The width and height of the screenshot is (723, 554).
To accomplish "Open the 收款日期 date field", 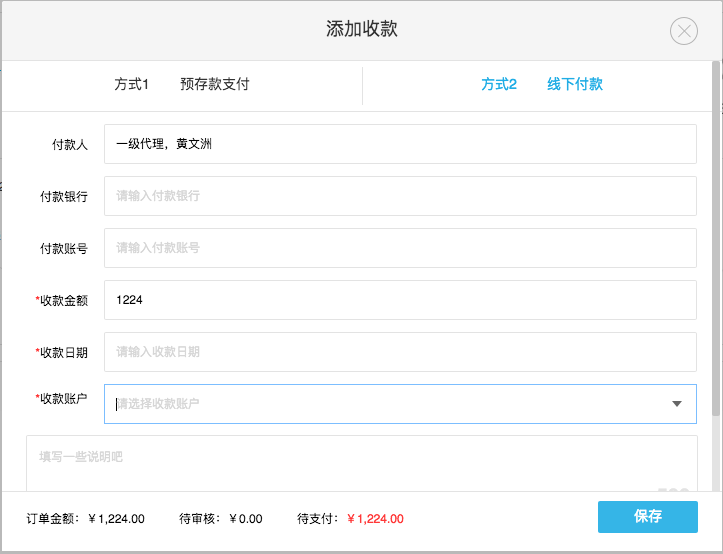I will [400, 352].
